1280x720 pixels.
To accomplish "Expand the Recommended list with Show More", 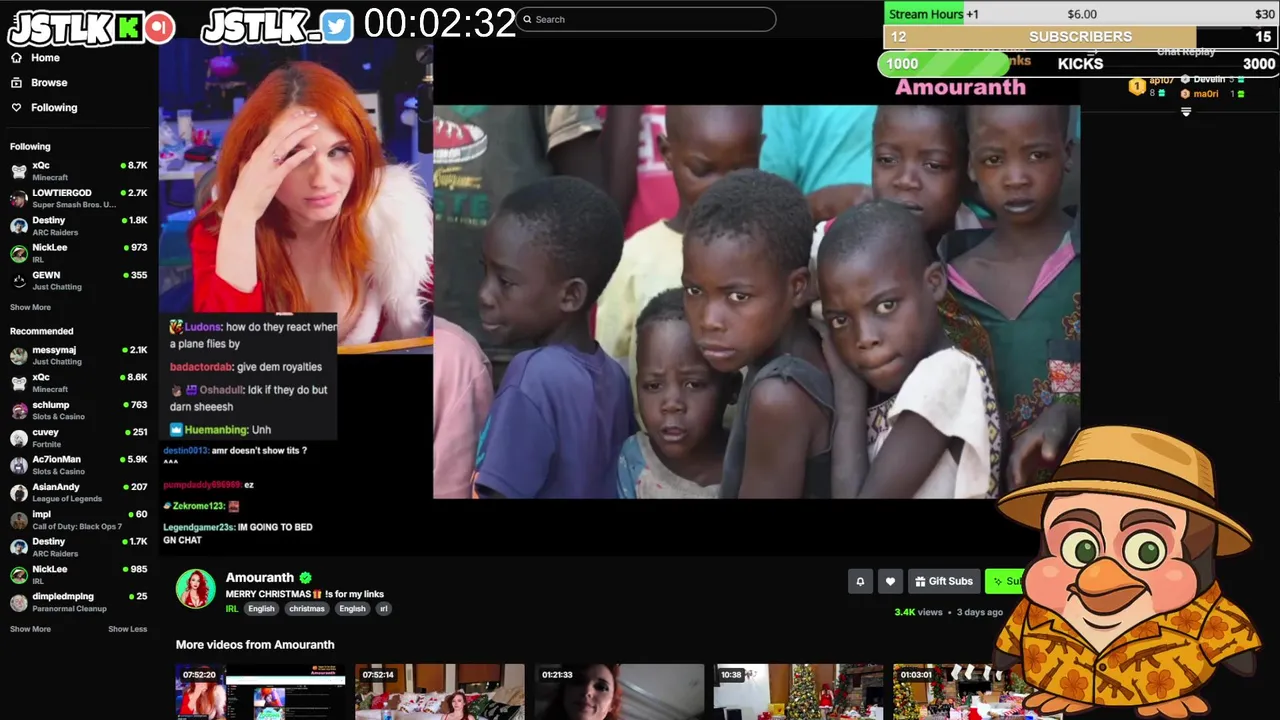I will [30, 629].
